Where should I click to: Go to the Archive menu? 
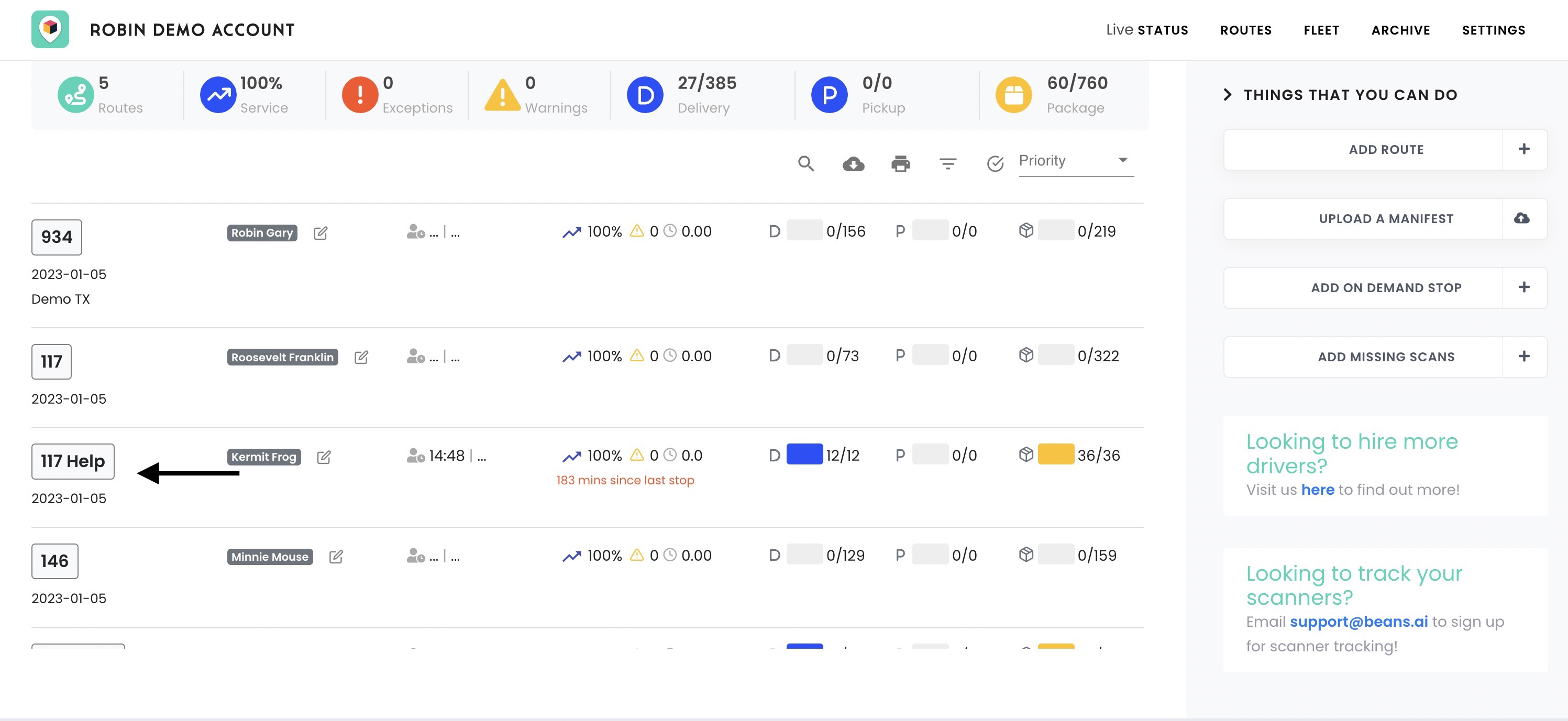tap(1400, 30)
